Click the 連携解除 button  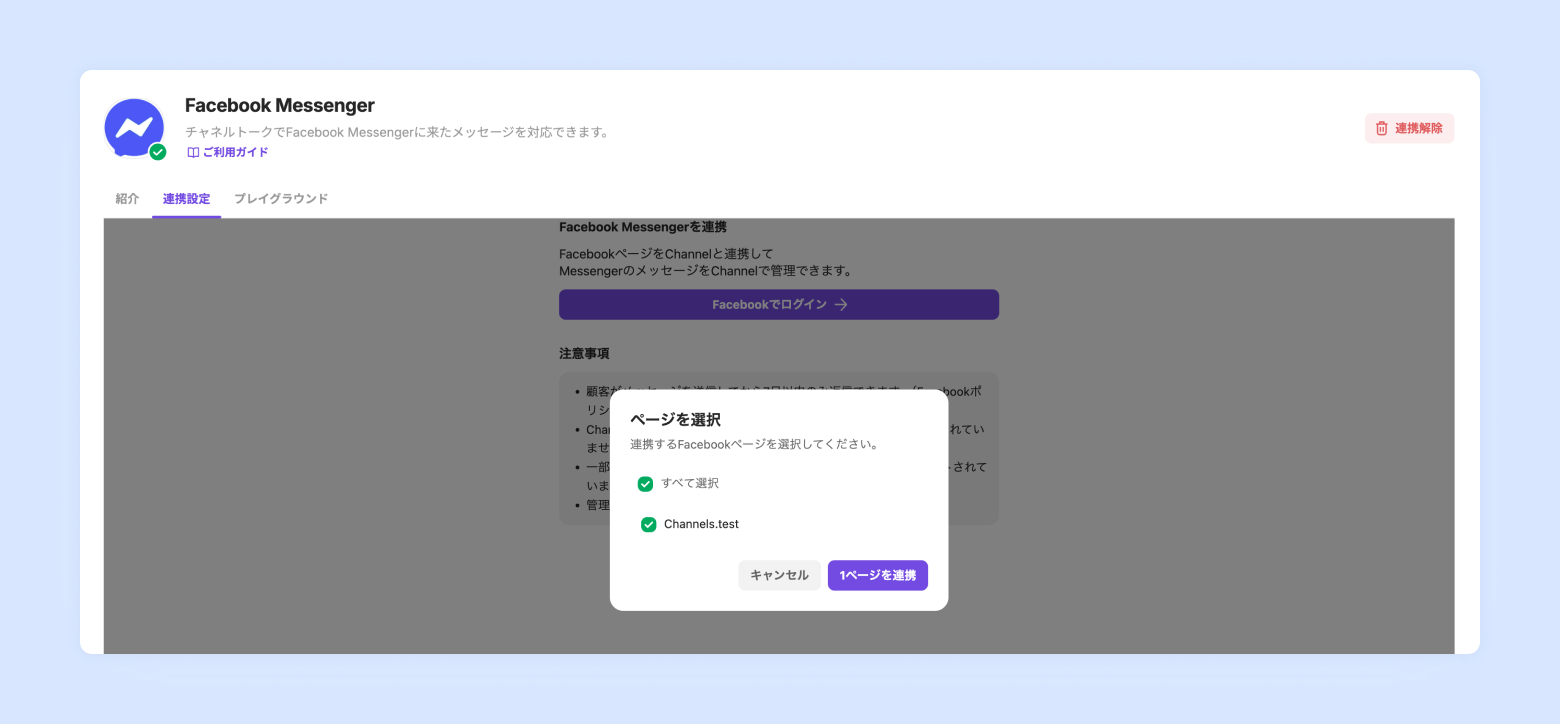tap(1409, 128)
